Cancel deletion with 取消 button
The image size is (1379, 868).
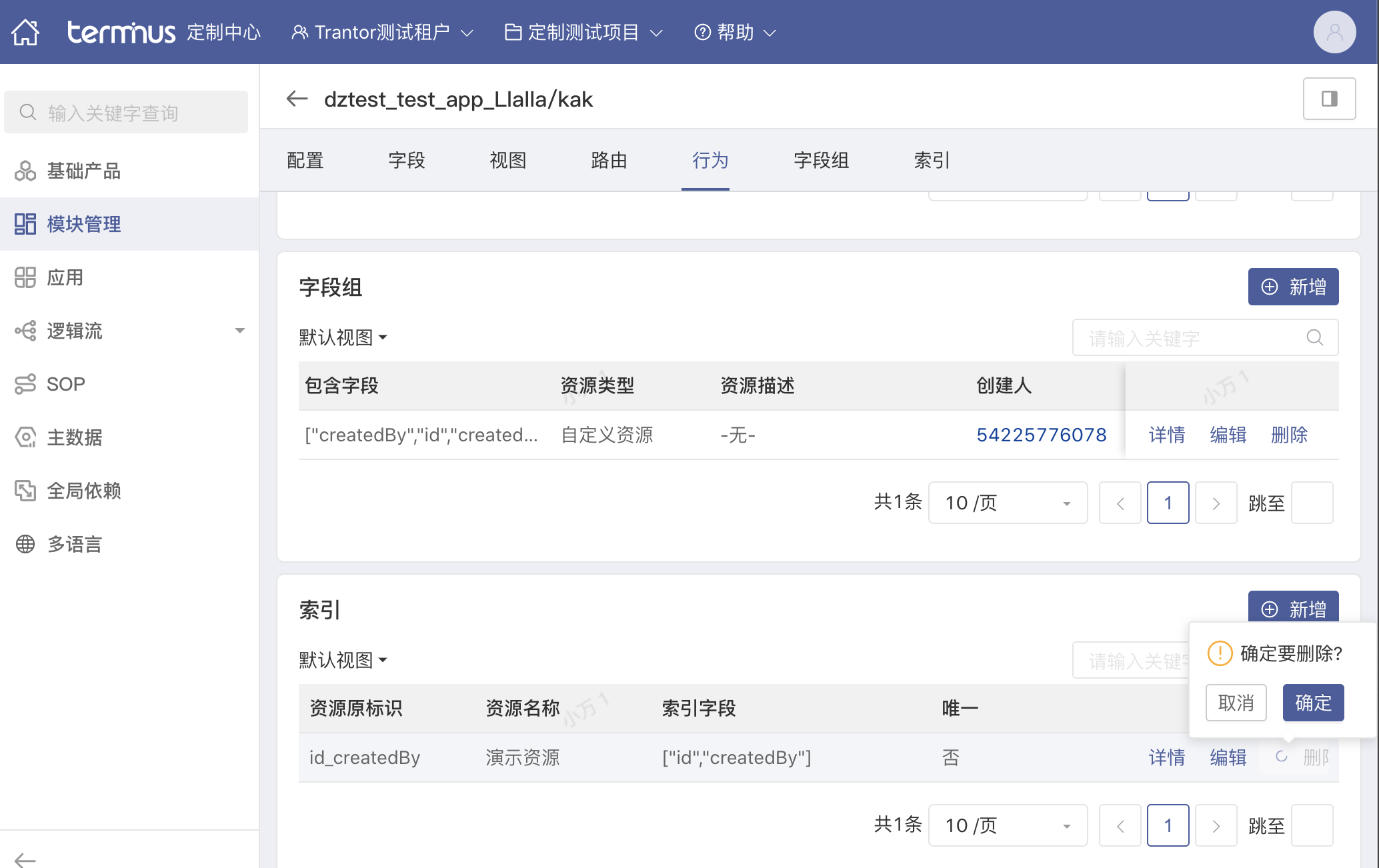[1236, 703]
